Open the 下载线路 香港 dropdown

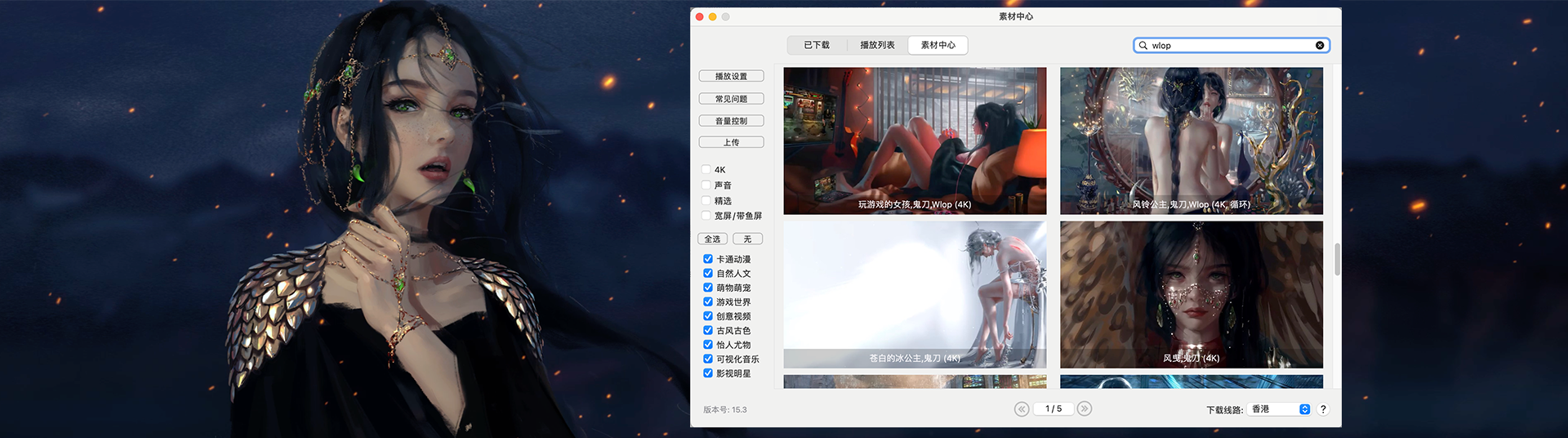[x=1280, y=409]
